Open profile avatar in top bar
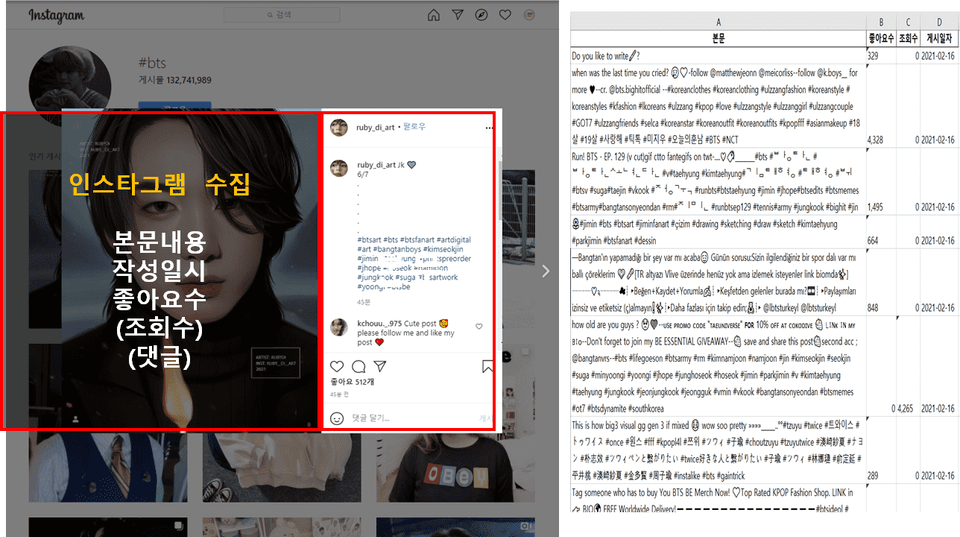This screenshot has height=537, width=960. tap(529, 15)
